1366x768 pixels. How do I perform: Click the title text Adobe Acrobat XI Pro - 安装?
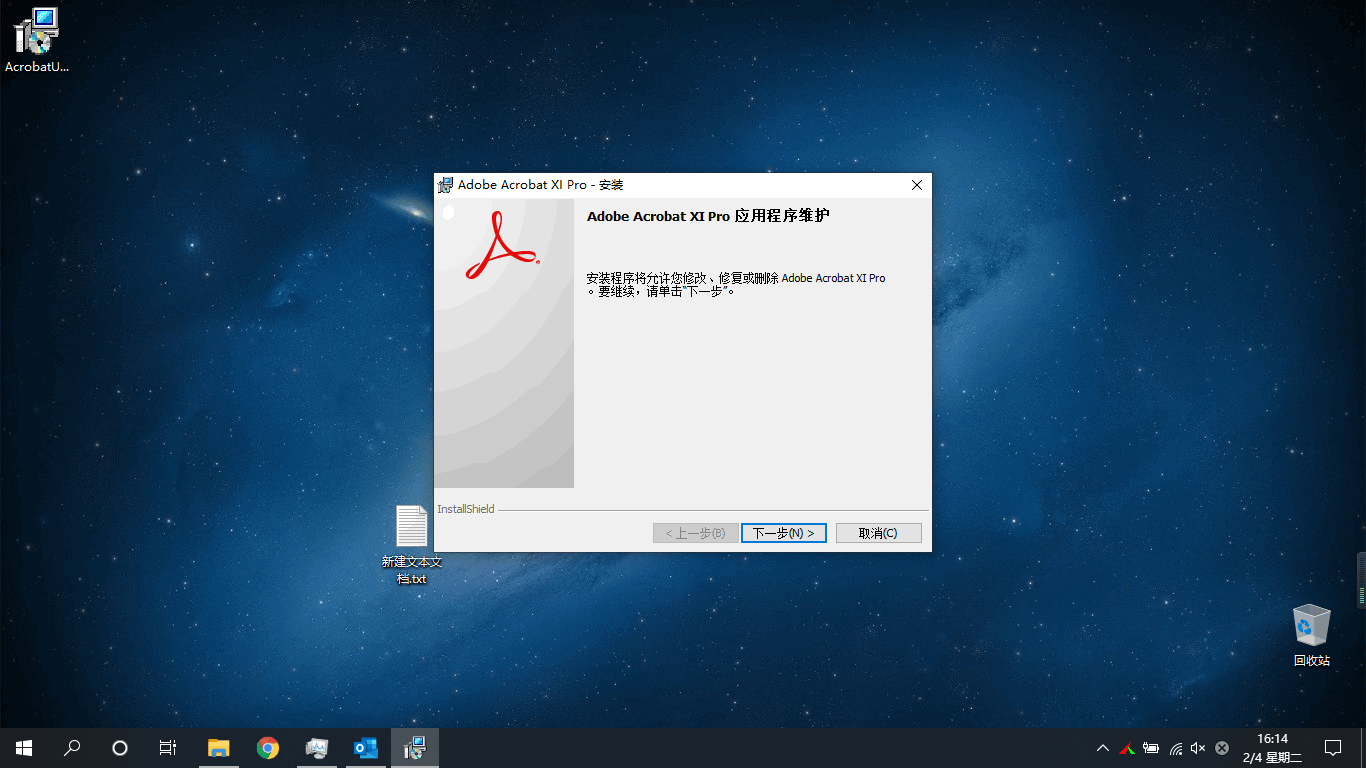[x=541, y=185]
